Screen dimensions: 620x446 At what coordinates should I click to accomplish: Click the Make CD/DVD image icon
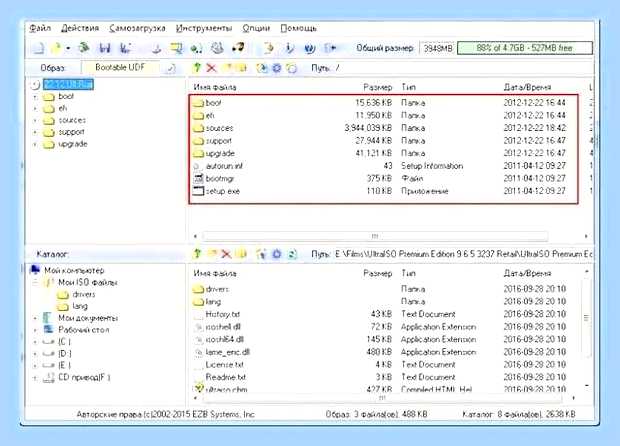(157, 48)
